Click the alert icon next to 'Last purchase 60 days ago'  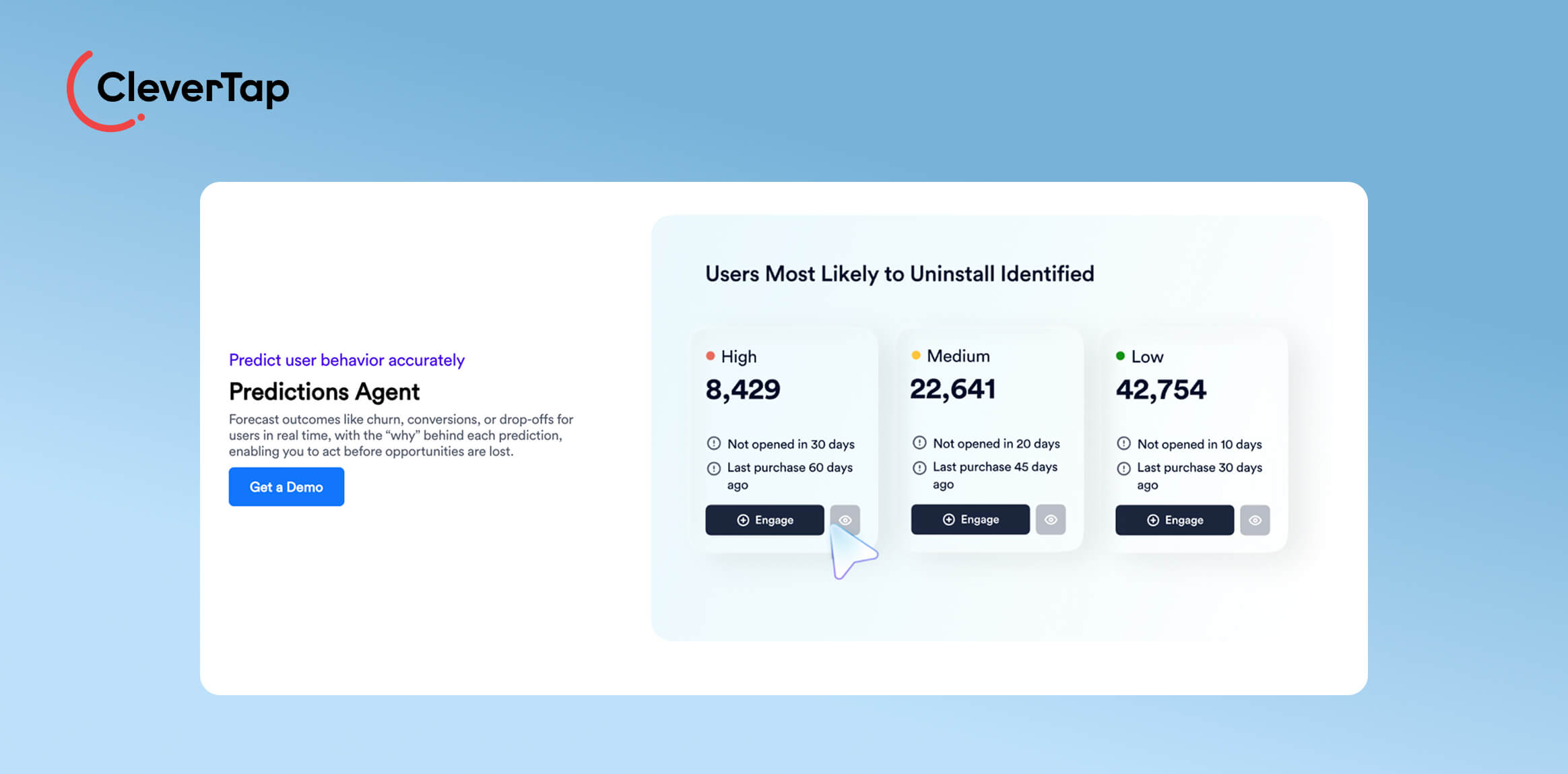[x=713, y=467]
